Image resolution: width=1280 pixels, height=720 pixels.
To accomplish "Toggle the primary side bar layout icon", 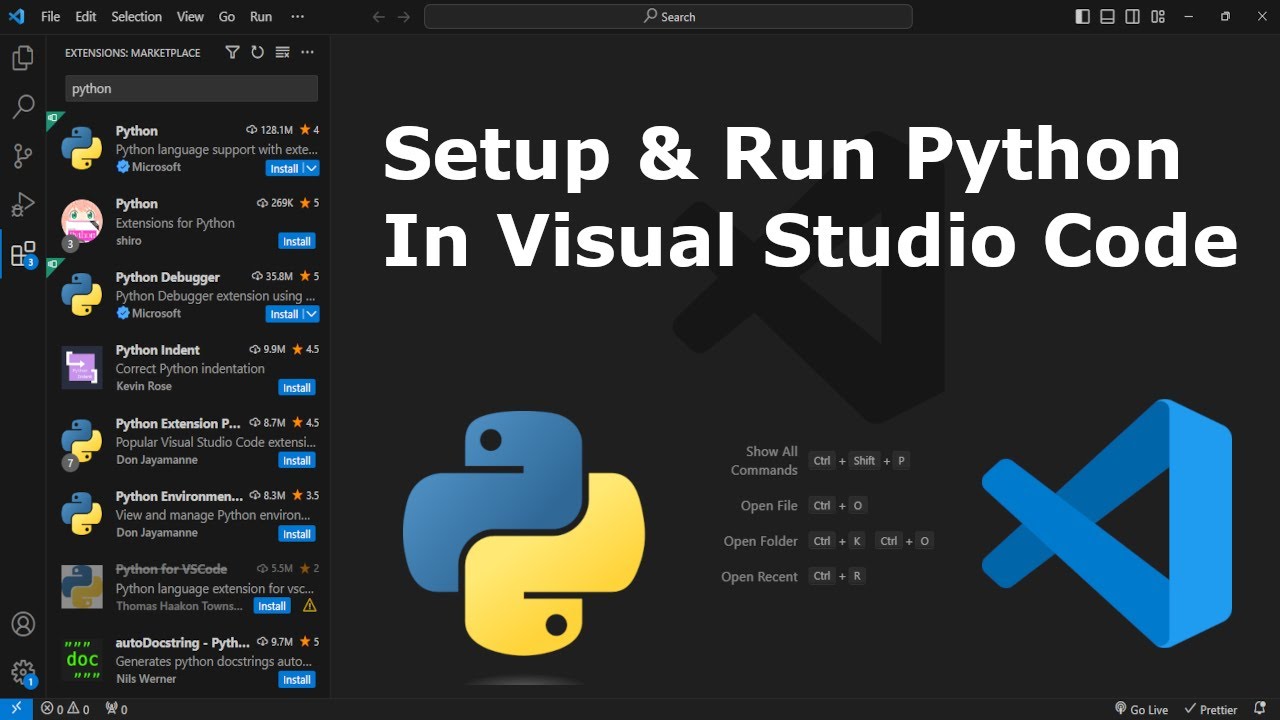I will 1083,16.
